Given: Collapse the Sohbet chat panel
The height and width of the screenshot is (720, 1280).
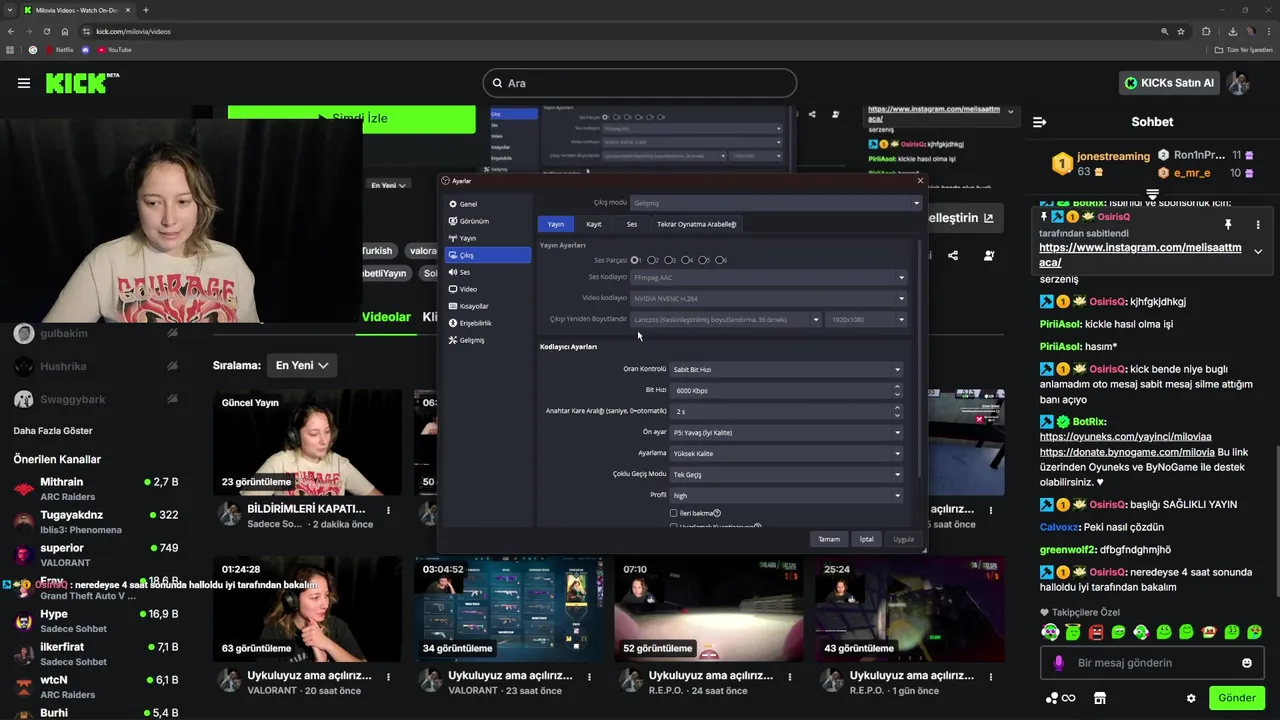Looking at the screenshot, I should [x=1039, y=122].
